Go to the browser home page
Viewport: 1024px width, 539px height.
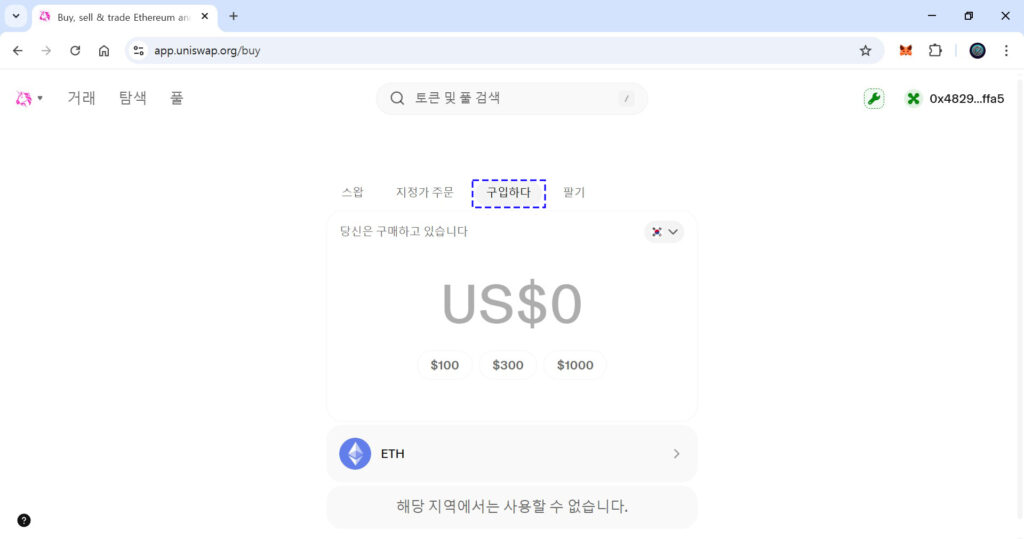click(x=104, y=50)
